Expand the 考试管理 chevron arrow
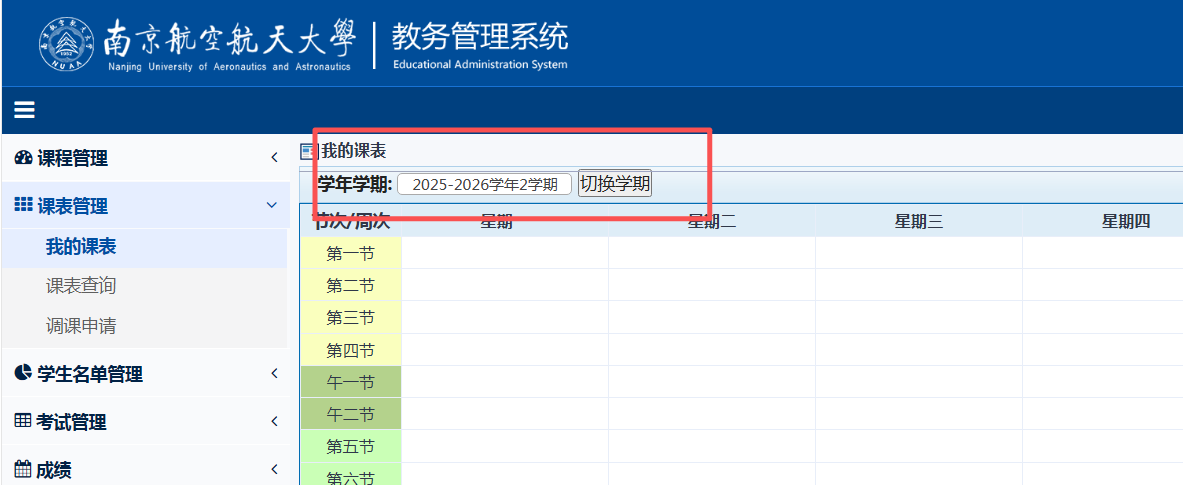The height and width of the screenshot is (485, 1183). 273,421
